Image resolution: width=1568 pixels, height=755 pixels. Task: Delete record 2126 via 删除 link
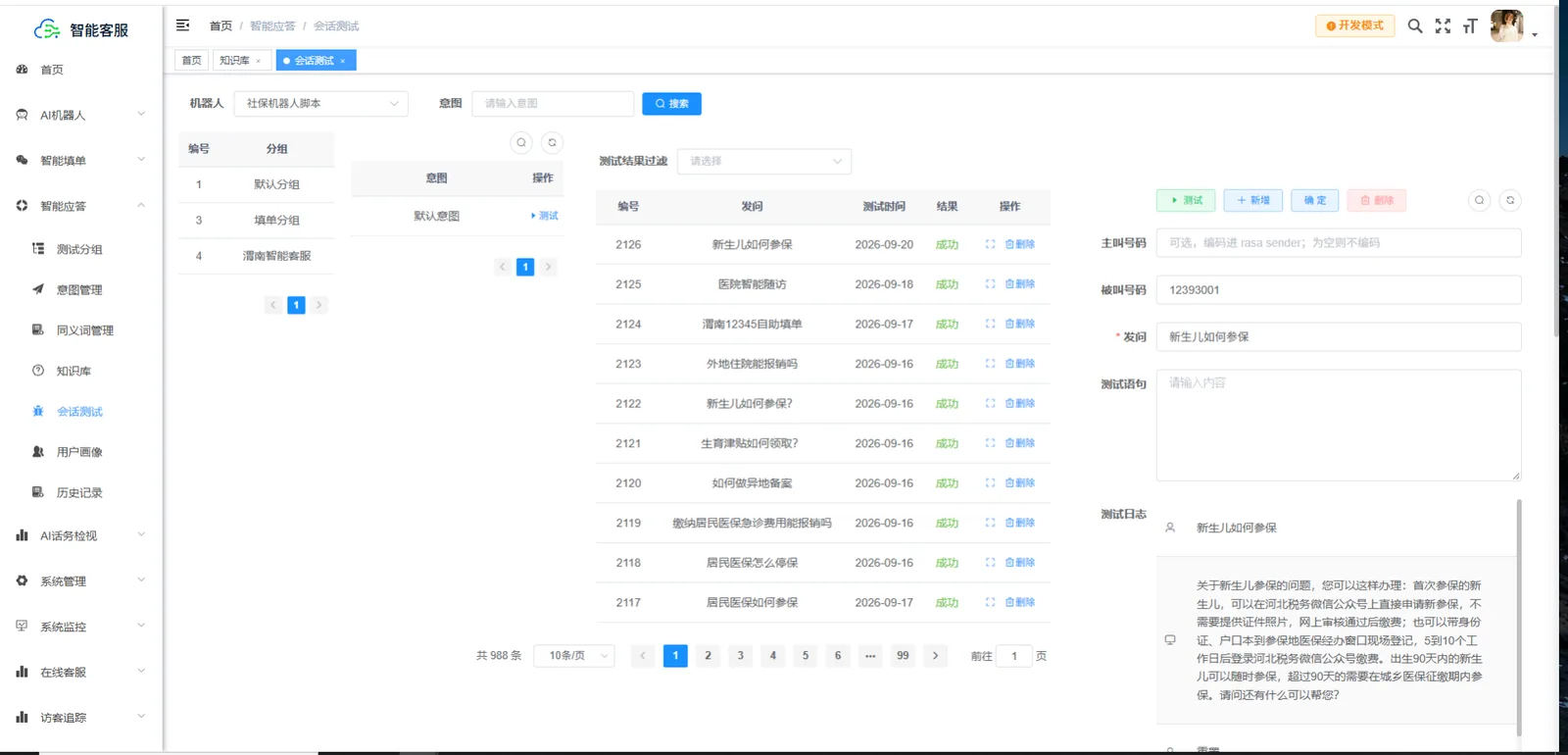pyautogui.click(x=1020, y=244)
